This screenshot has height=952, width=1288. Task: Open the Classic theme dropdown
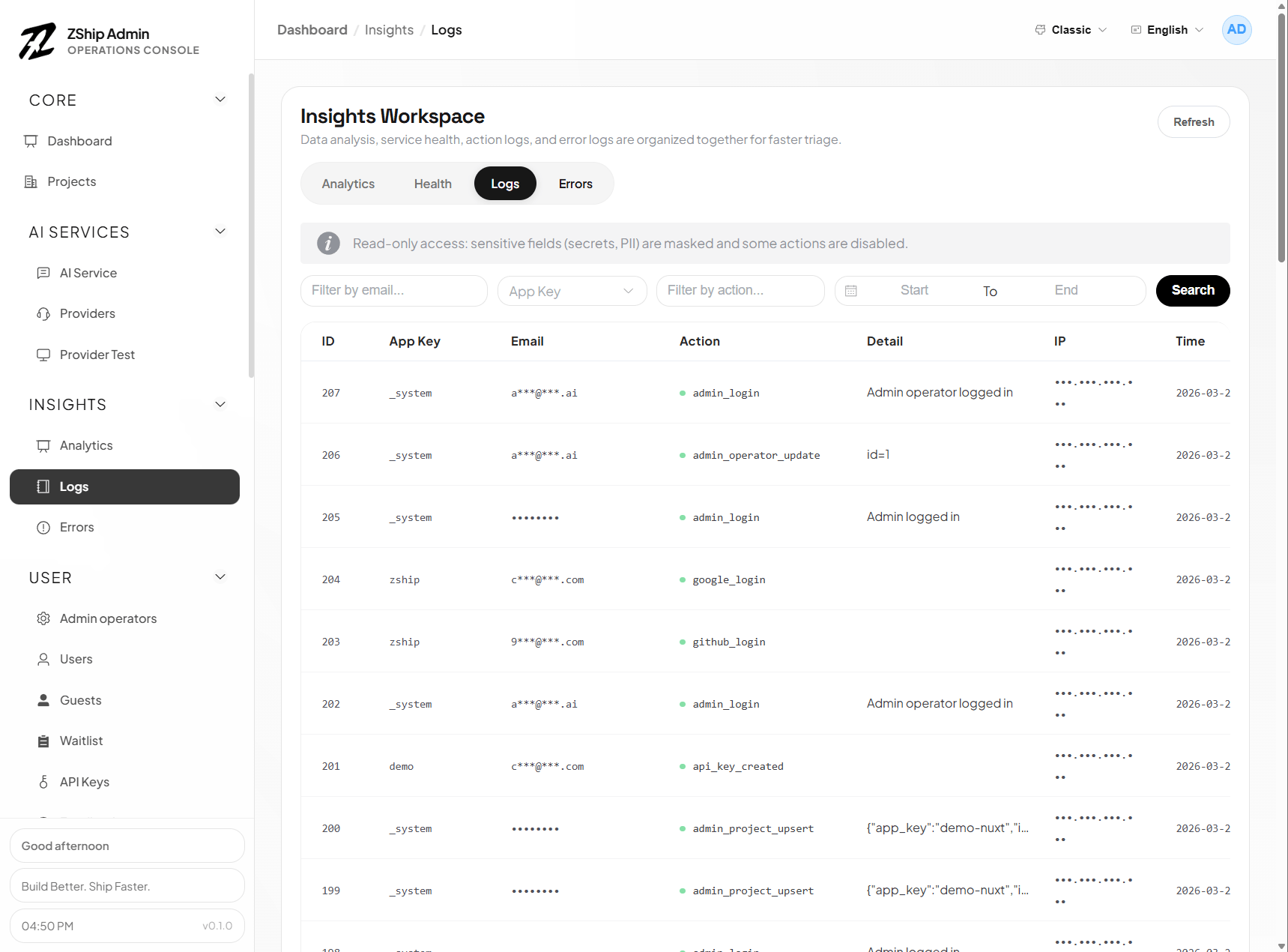[x=1071, y=30]
